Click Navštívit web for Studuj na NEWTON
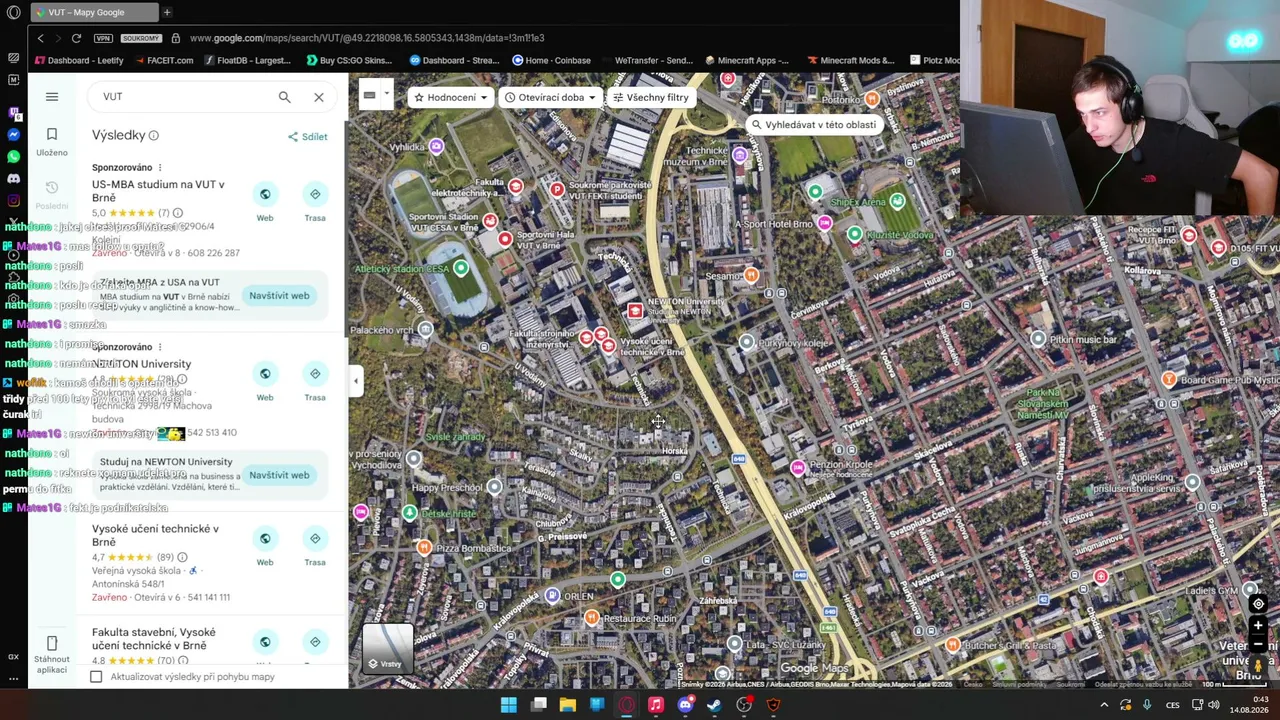This screenshot has height=720, width=1280. (x=279, y=475)
